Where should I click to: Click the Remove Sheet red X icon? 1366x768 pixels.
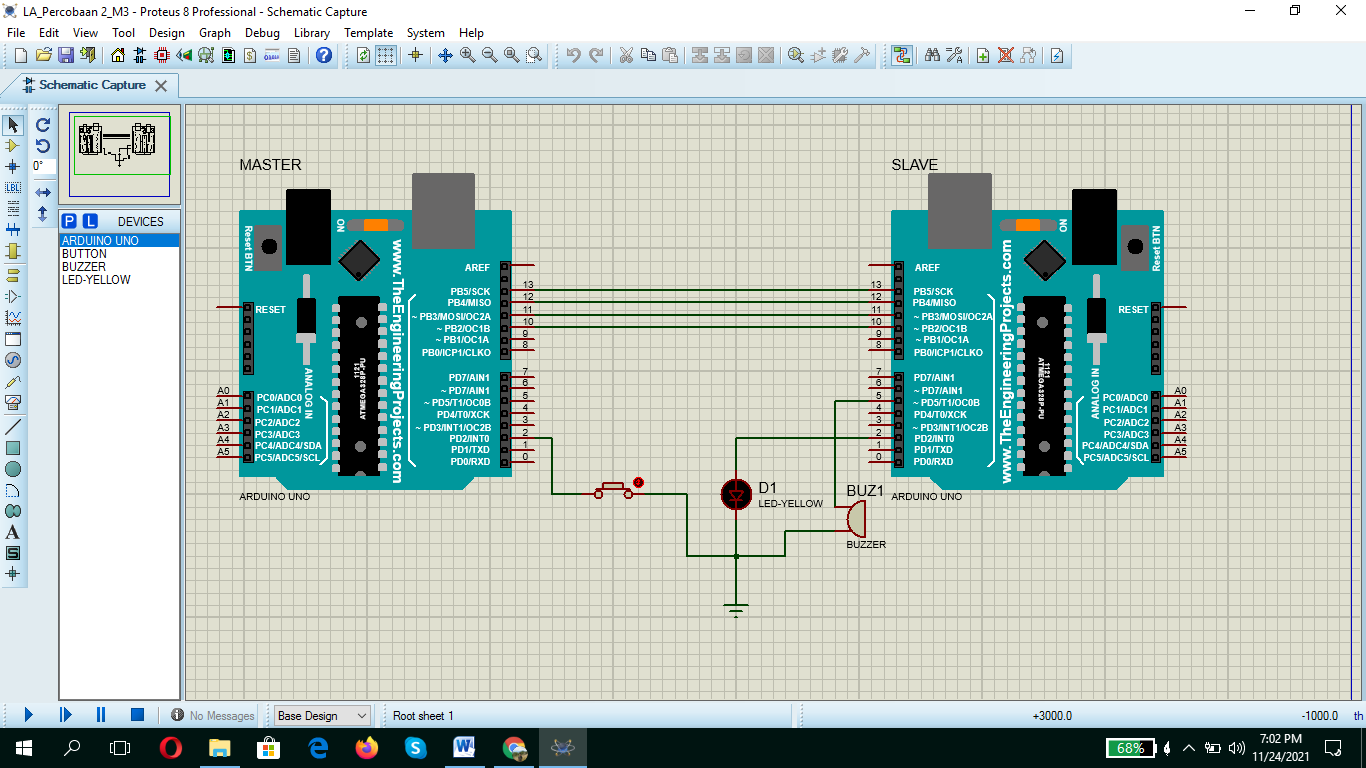pyautogui.click(x=1005, y=55)
